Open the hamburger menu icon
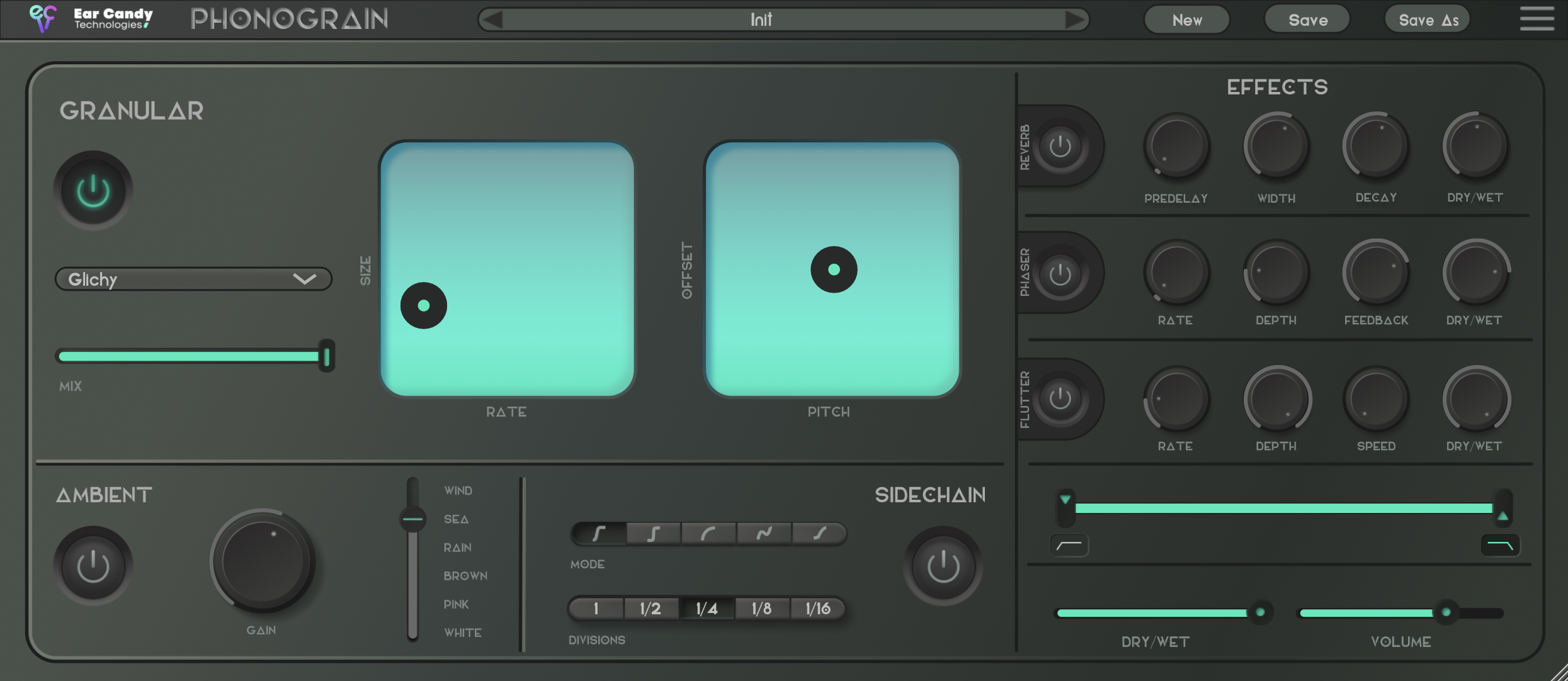The width and height of the screenshot is (1568, 681). pyautogui.click(x=1537, y=19)
